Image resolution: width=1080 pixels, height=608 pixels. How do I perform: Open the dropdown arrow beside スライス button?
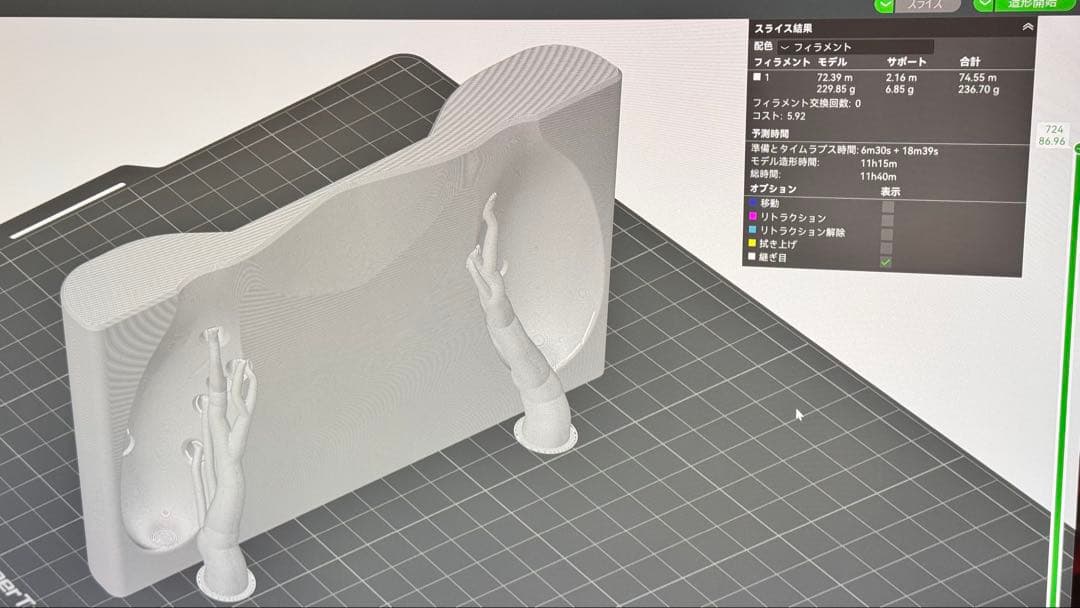(x=884, y=5)
